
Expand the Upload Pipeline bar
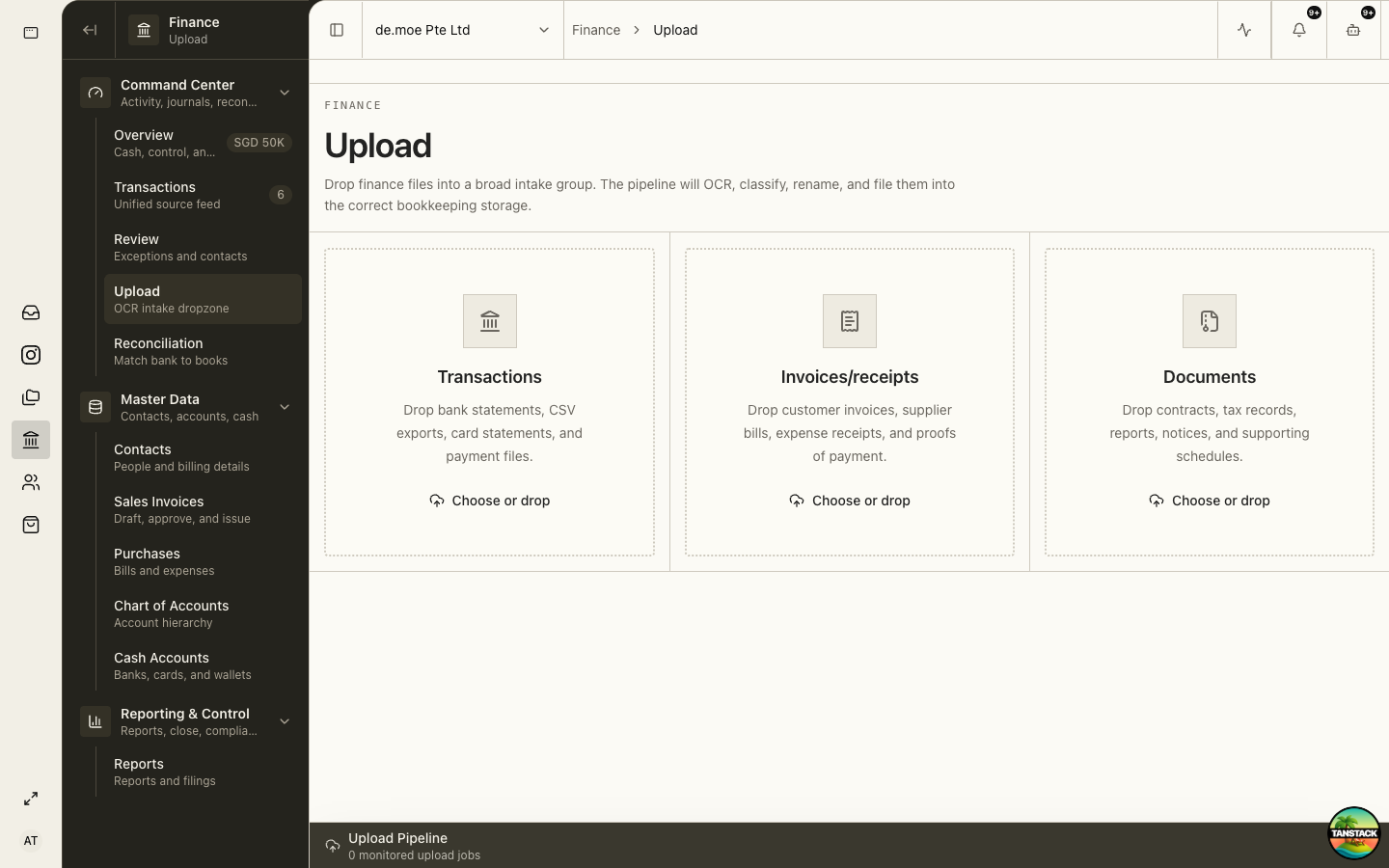849,846
